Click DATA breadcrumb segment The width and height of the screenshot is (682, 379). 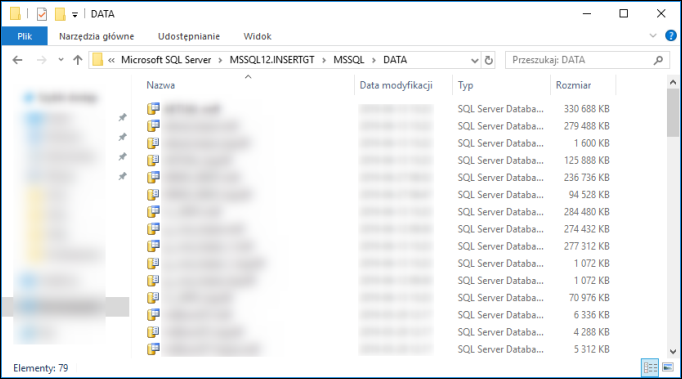tap(395, 60)
